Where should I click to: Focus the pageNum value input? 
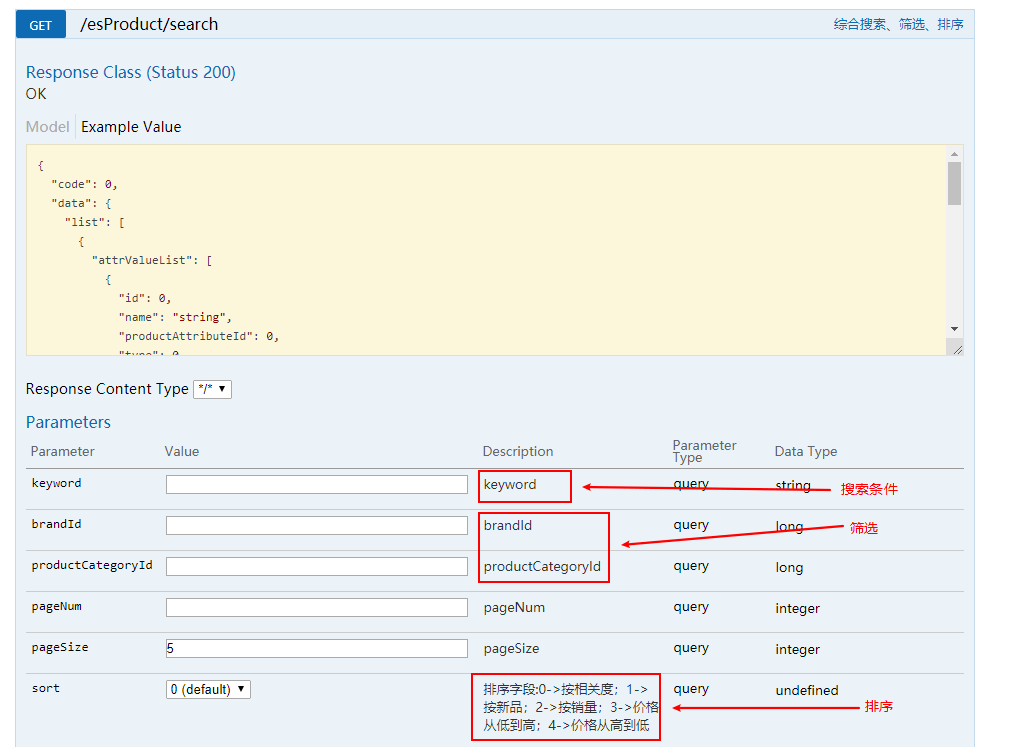tap(317, 607)
